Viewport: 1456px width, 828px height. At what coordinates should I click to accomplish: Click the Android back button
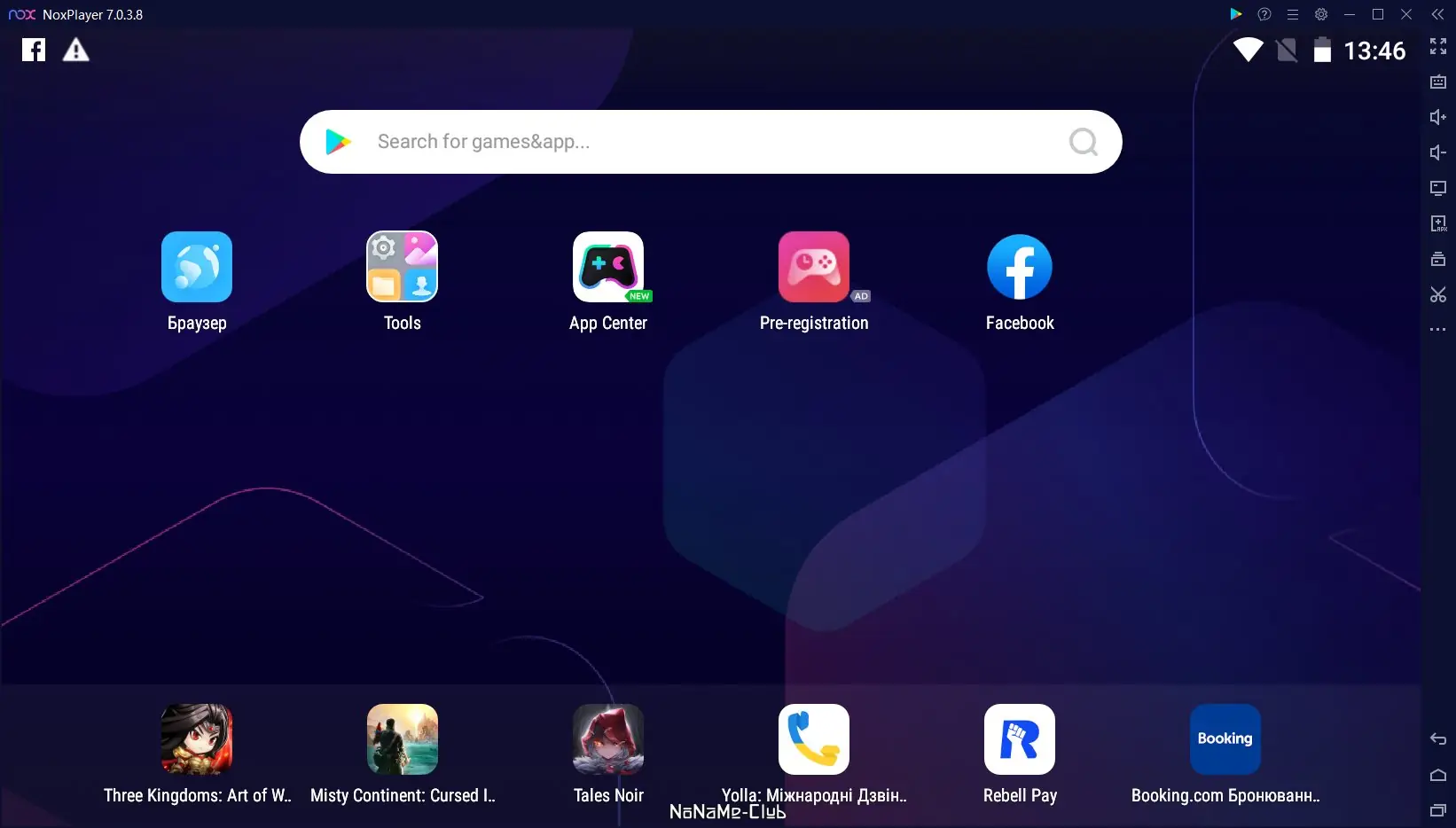[x=1438, y=739]
